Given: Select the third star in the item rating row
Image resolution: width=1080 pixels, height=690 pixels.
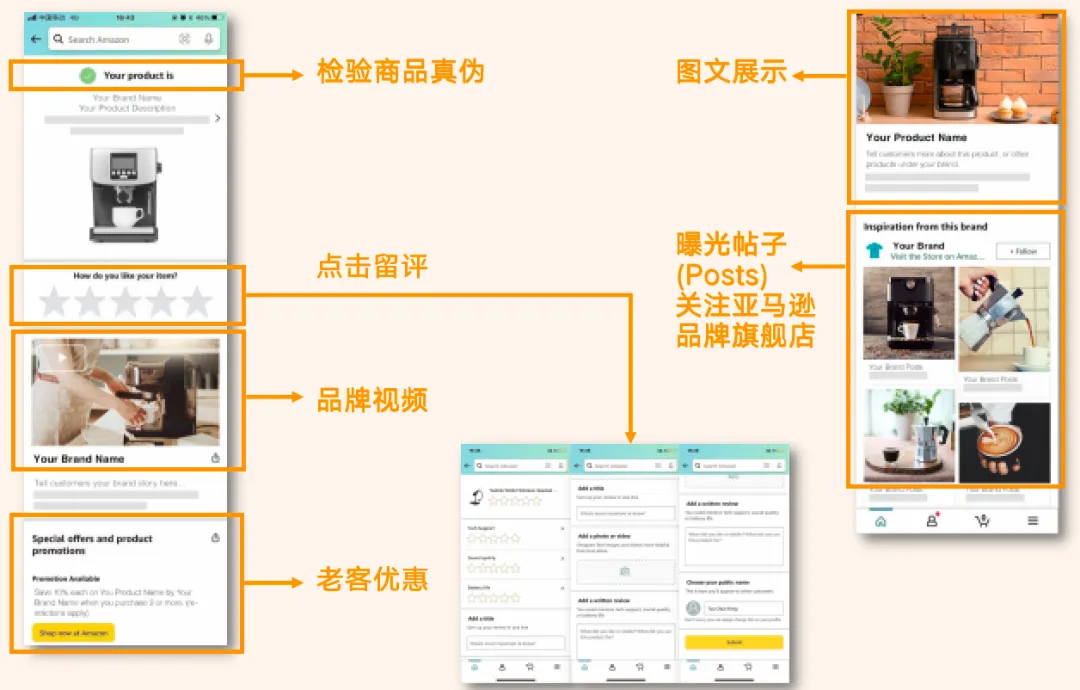Looking at the screenshot, I should click(x=125, y=302).
